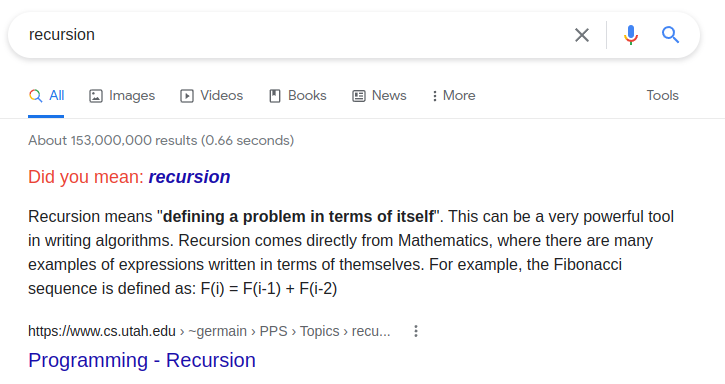Open the Programming - Recursion result
Viewport: 725px width, 384px height.
click(141, 360)
